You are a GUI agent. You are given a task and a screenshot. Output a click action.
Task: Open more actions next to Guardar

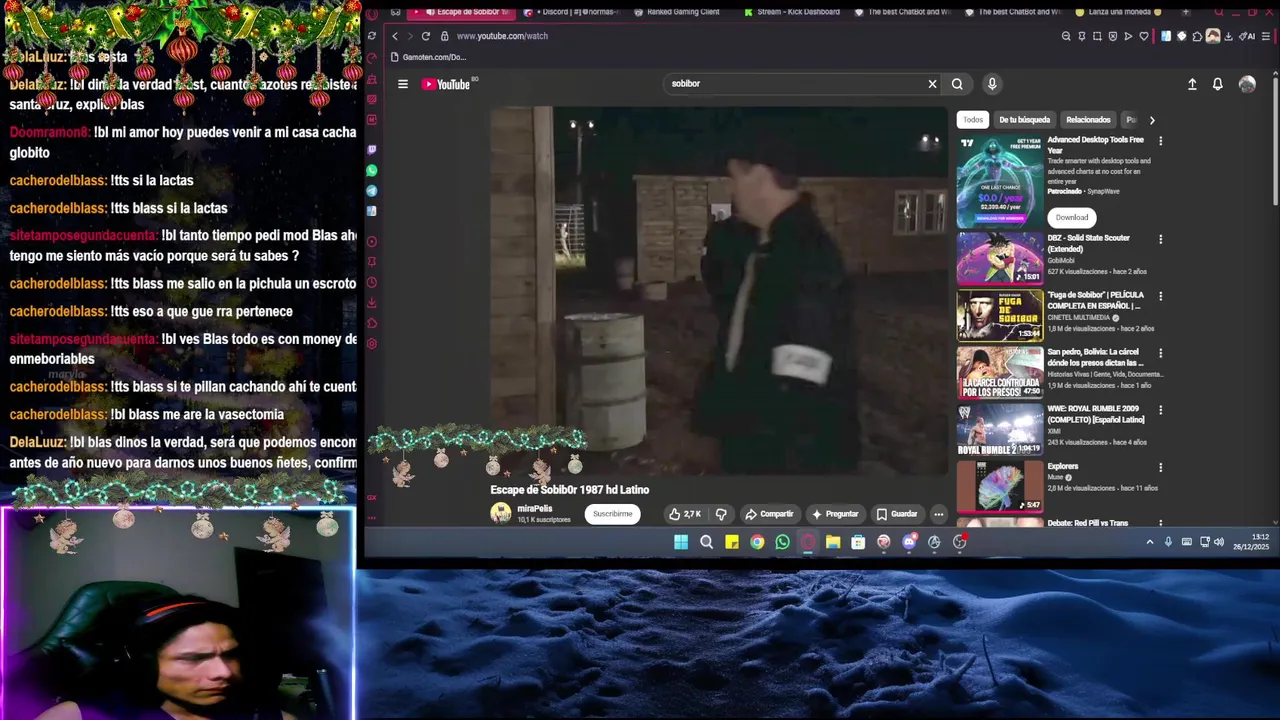click(938, 514)
